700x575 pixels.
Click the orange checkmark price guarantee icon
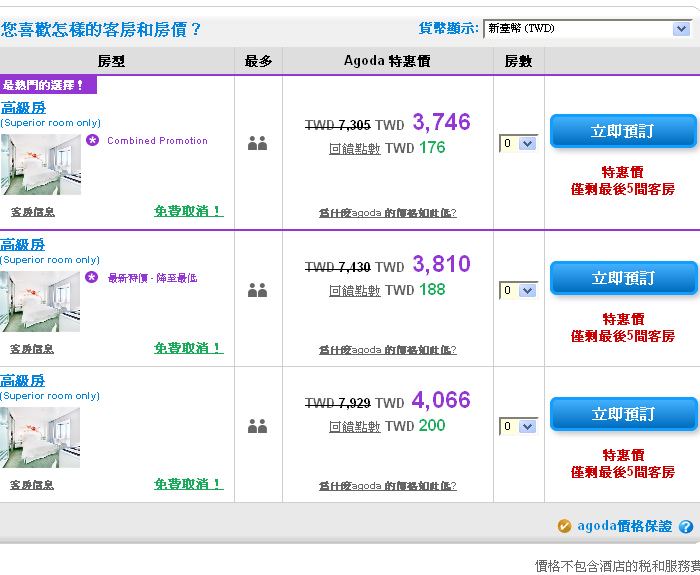click(x=564, y=526)
